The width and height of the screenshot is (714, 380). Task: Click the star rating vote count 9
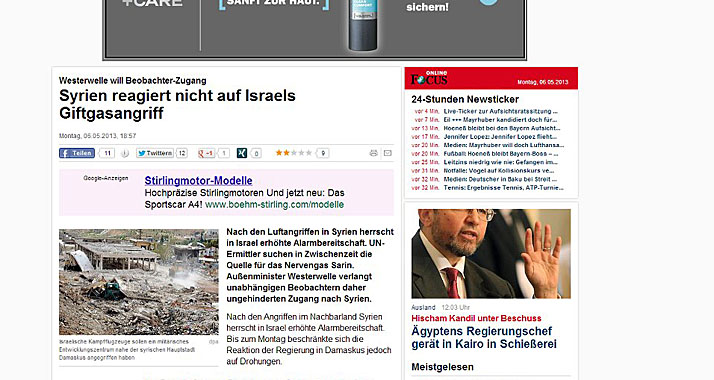pyautogui.click(x=323, y=153)
